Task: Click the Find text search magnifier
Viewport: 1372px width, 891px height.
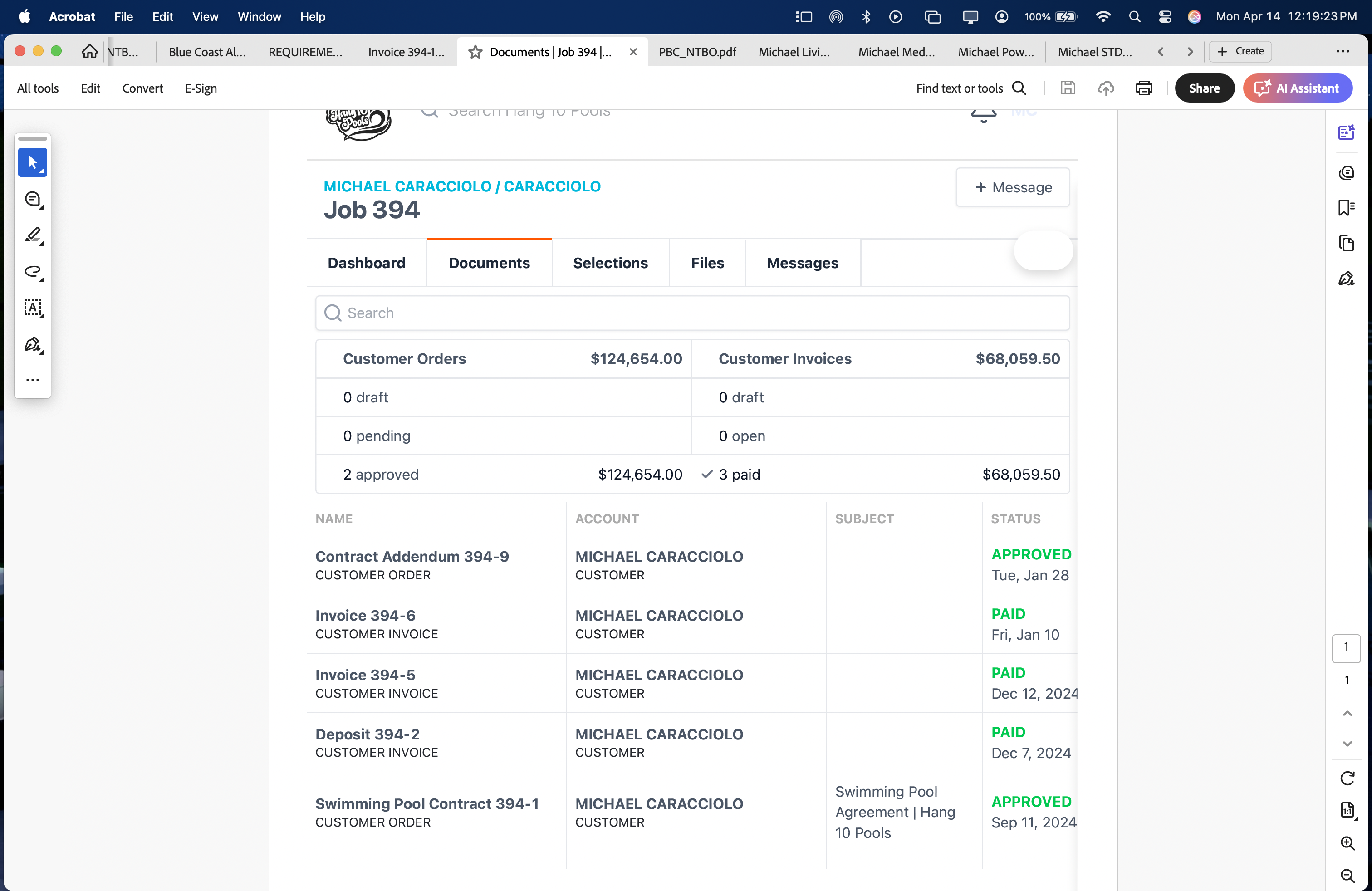Action: coord(1019,88)
